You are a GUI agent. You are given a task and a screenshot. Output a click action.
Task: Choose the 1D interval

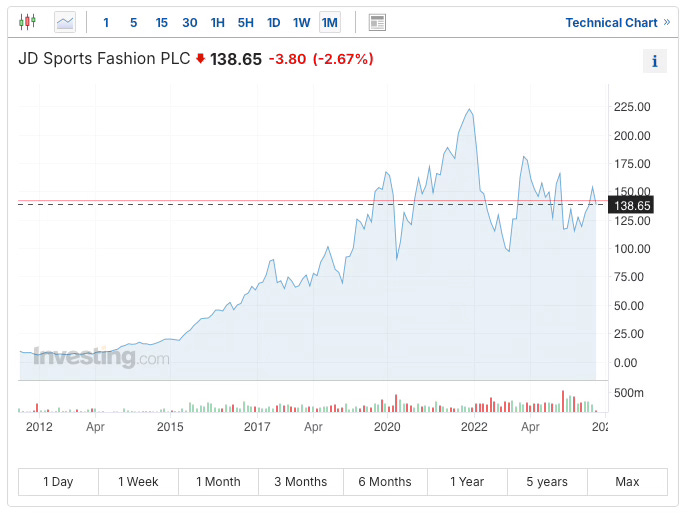274,23
